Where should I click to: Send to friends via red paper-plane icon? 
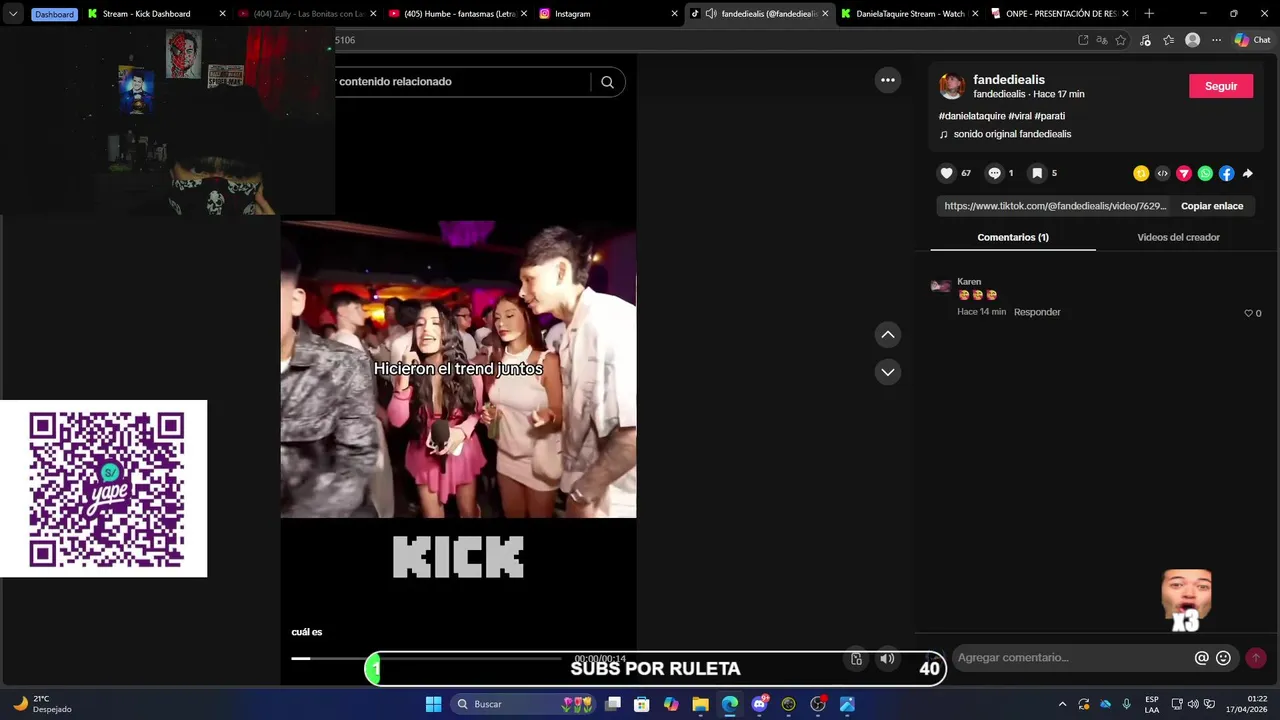pyautogui.click(x=1184, y=173)
